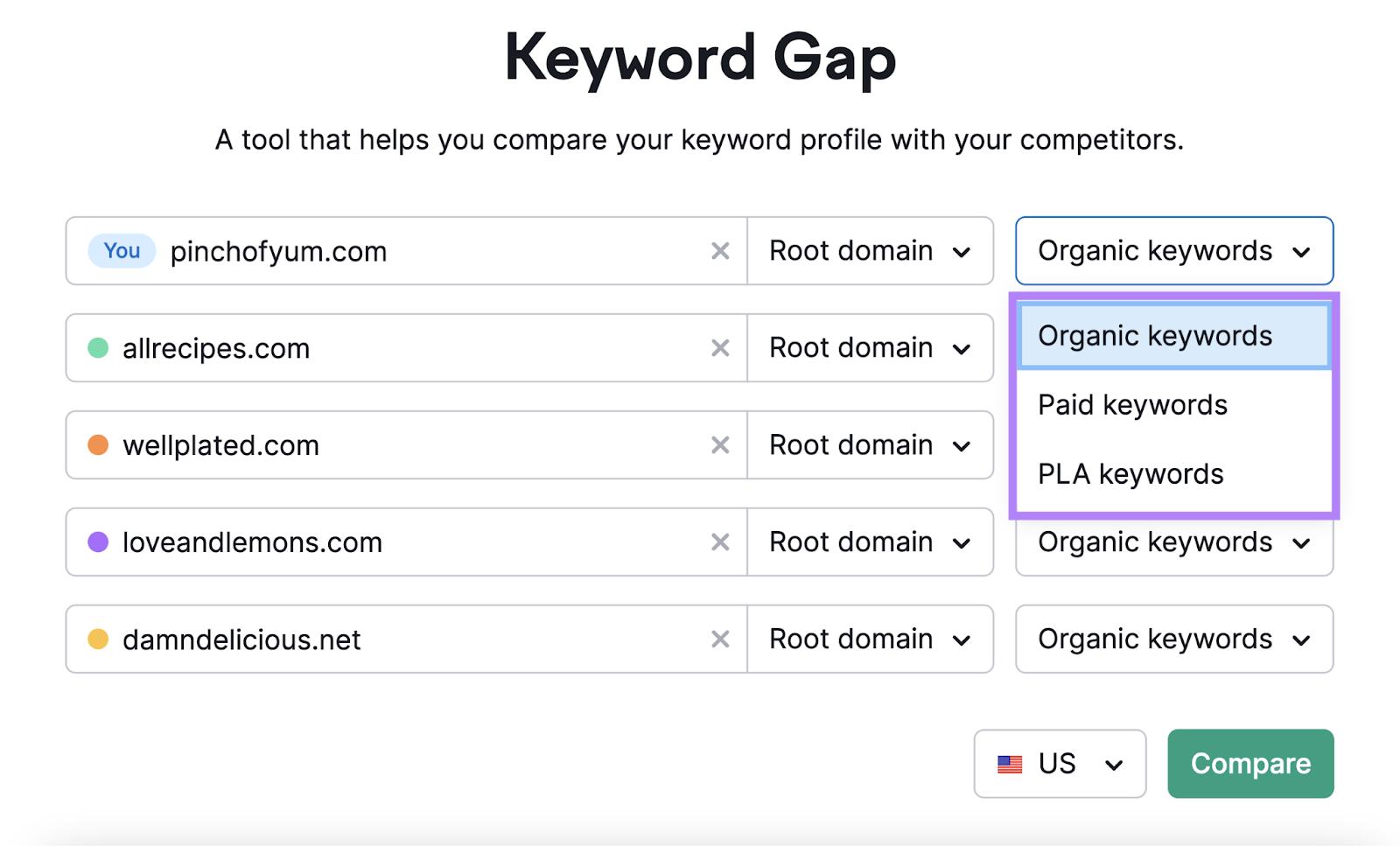This screenshot has height=846, width=1400.
Task: Open the US country selector
Action: [1059, 764]
